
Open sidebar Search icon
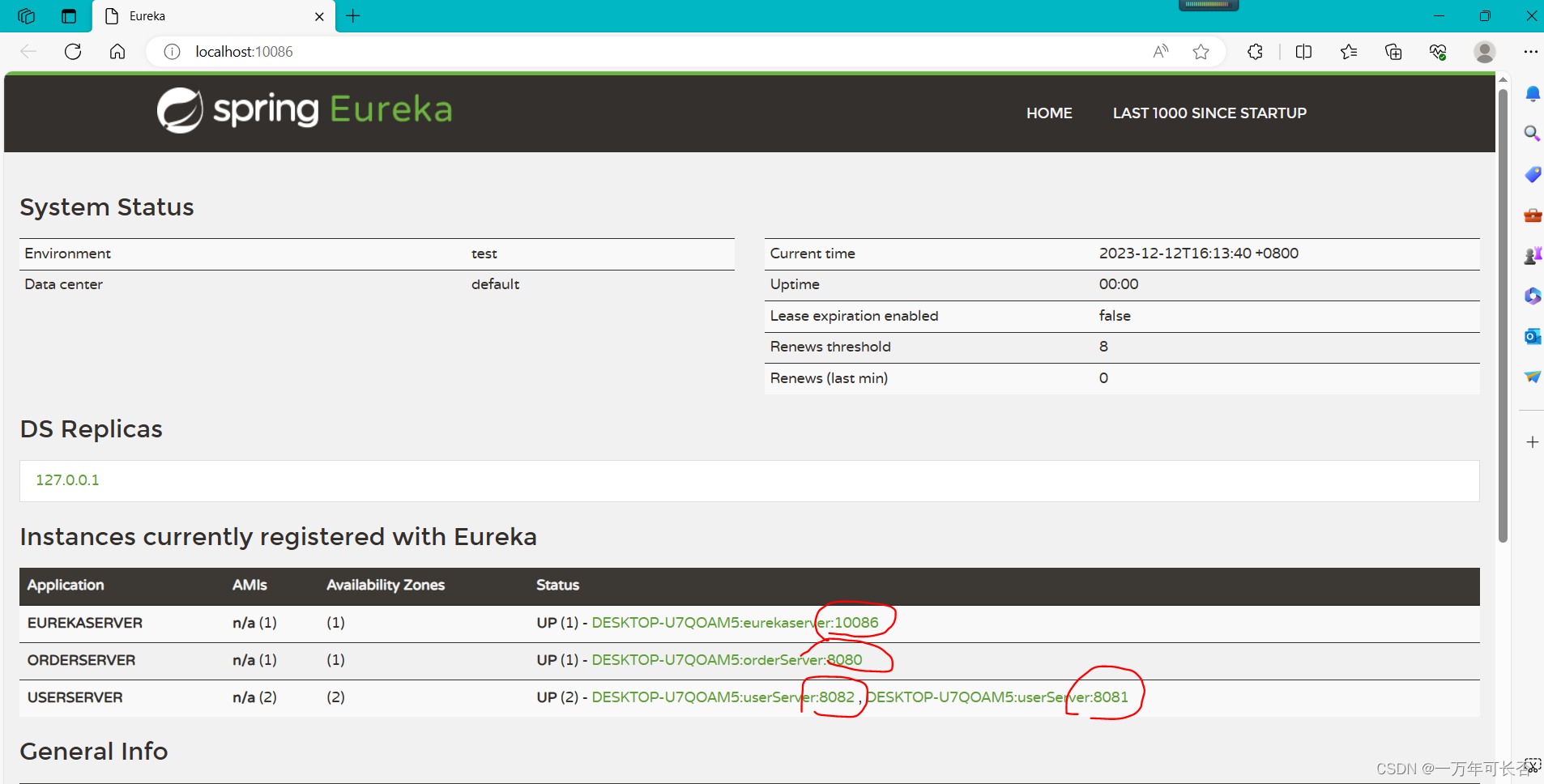[x=1532, y=134]
